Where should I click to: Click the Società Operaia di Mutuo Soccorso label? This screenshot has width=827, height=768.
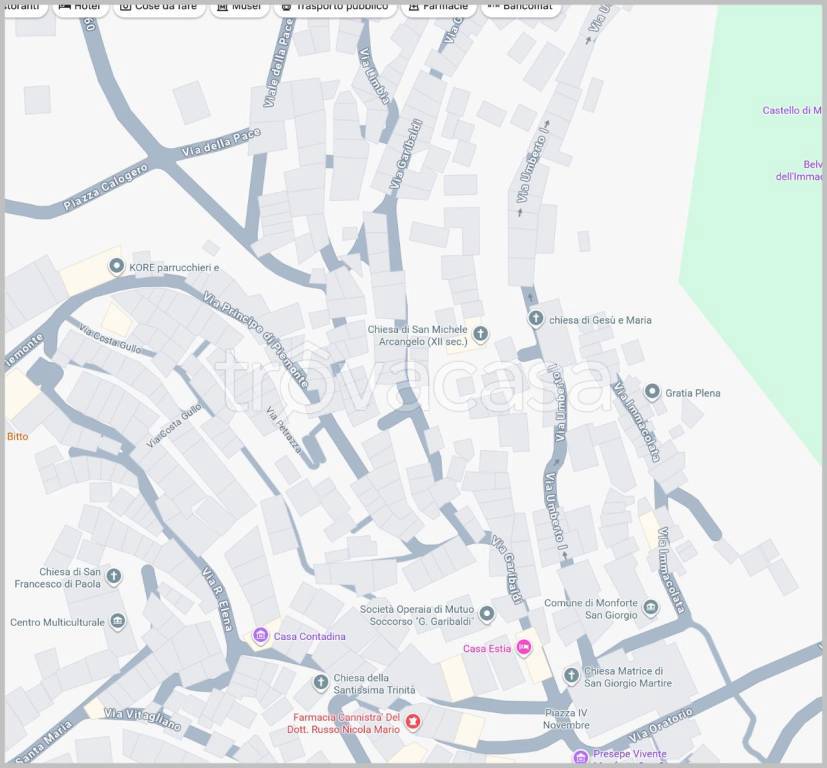(417, 615)
